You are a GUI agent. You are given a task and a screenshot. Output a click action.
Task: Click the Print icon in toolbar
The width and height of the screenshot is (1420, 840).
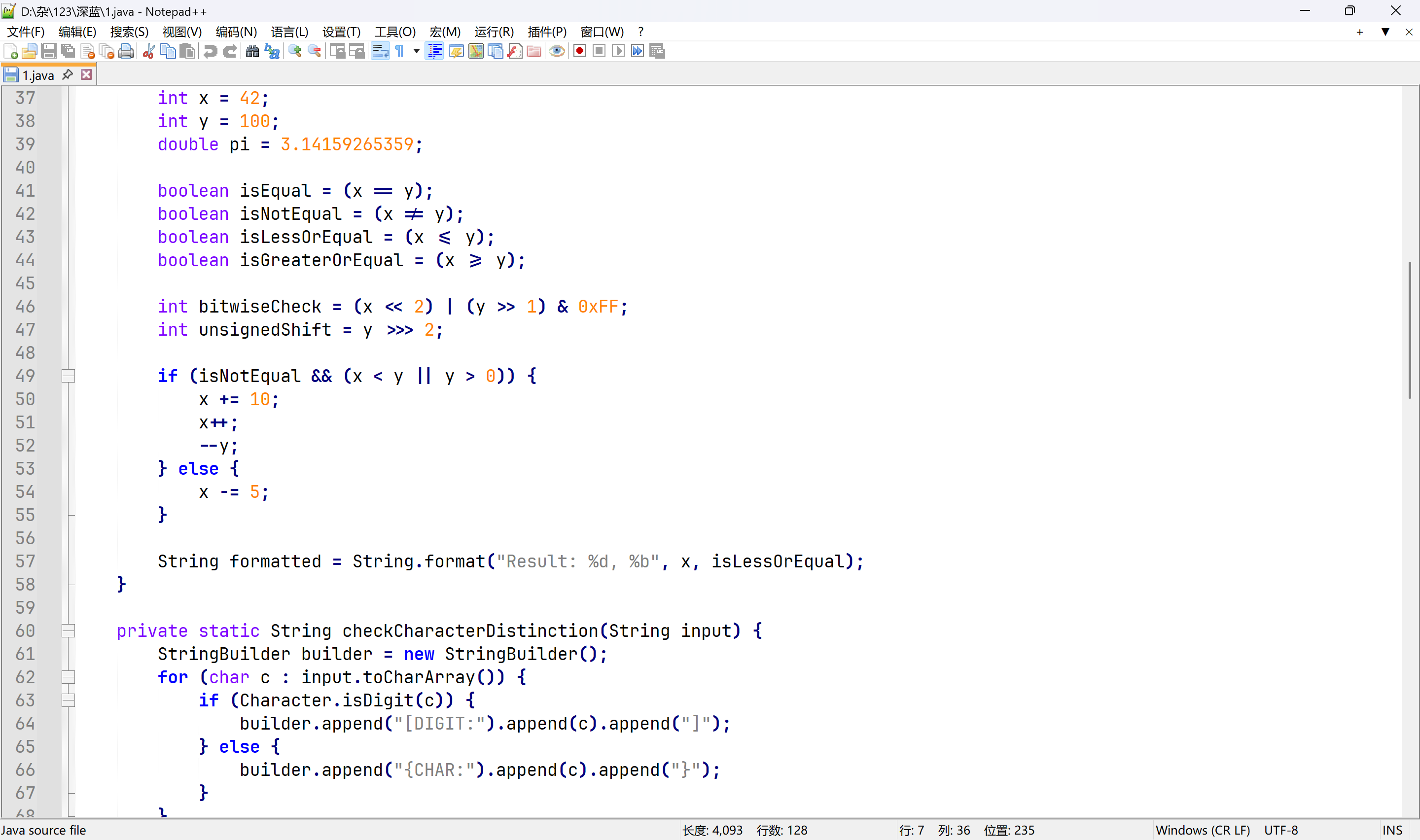pyautogui.click(x=126, y=51)
